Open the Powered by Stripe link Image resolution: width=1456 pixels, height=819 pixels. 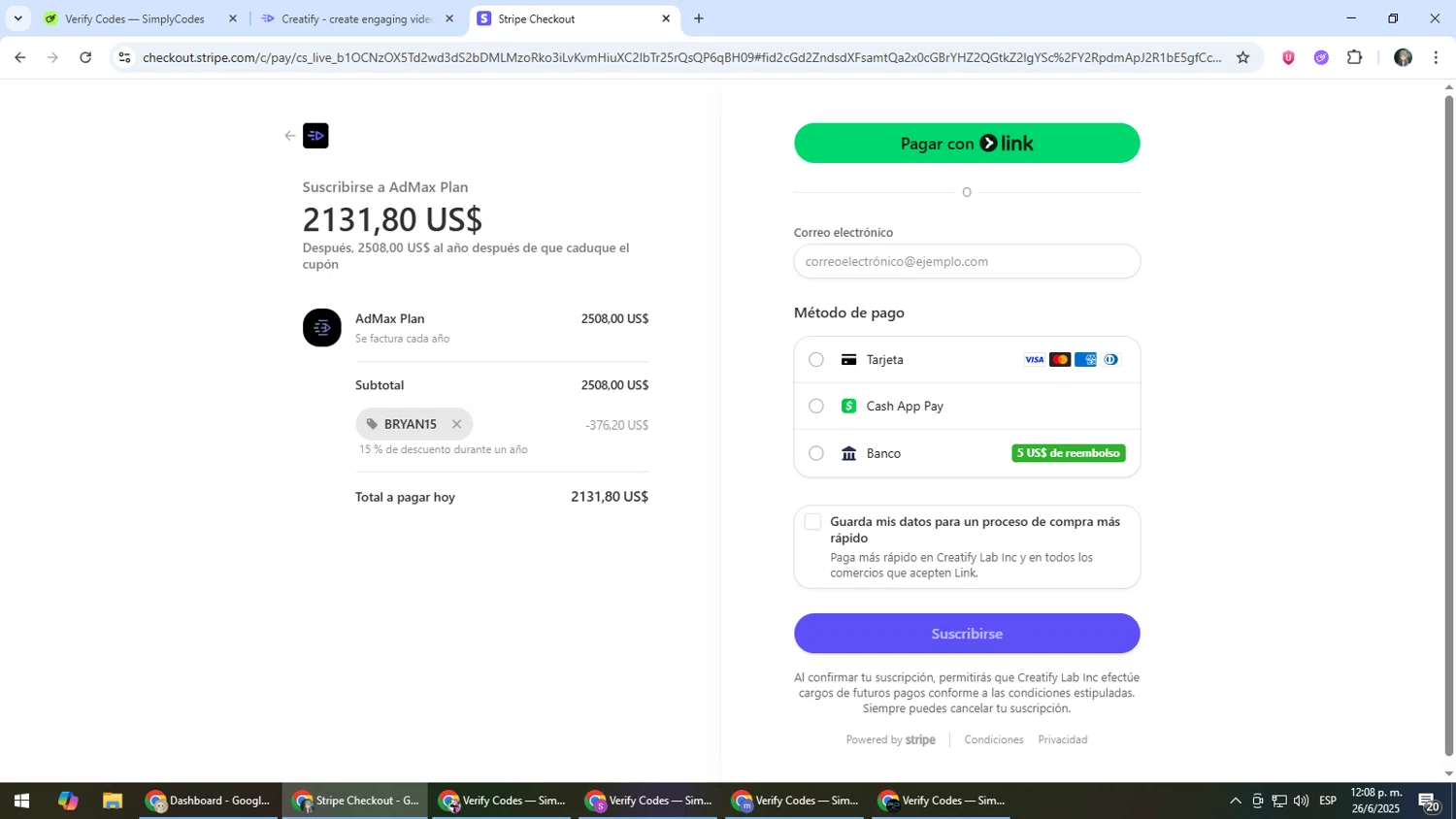pyautogui.click(x=890, y=739)
